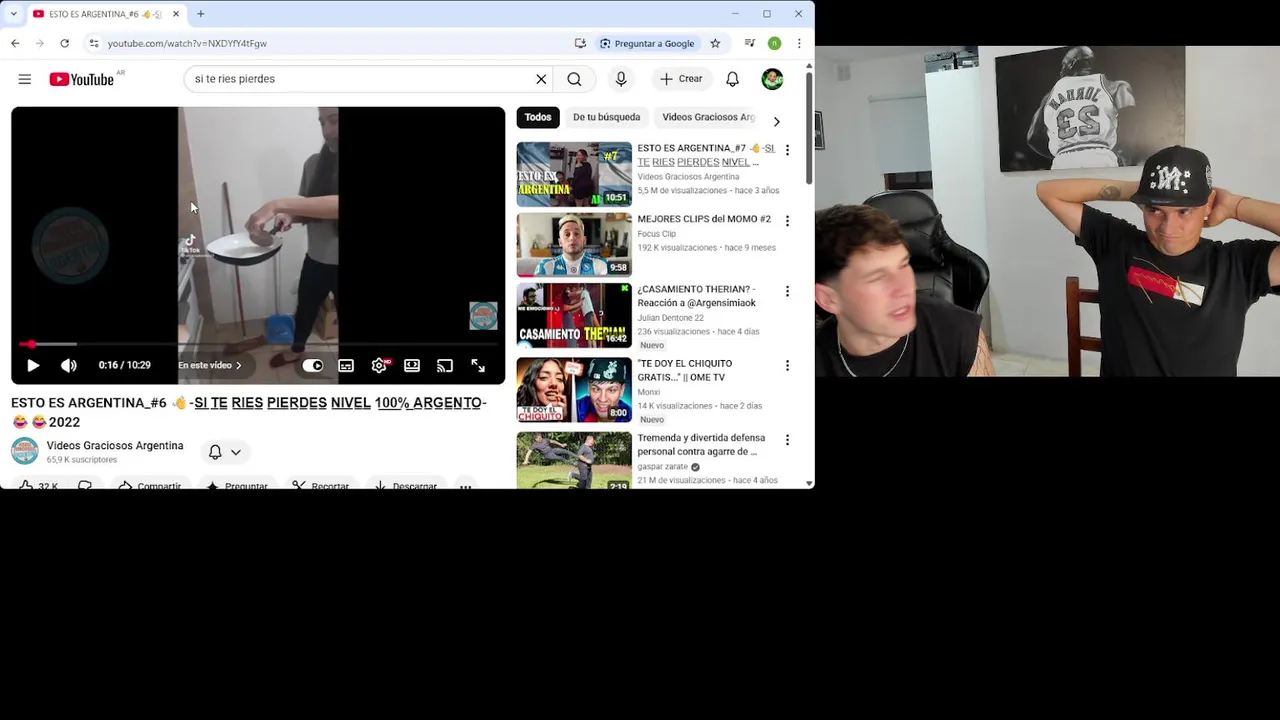The width and height of the screenshot is (1280, 720).
Task: Seek on the video progress bar
Action: coord(258,344)
